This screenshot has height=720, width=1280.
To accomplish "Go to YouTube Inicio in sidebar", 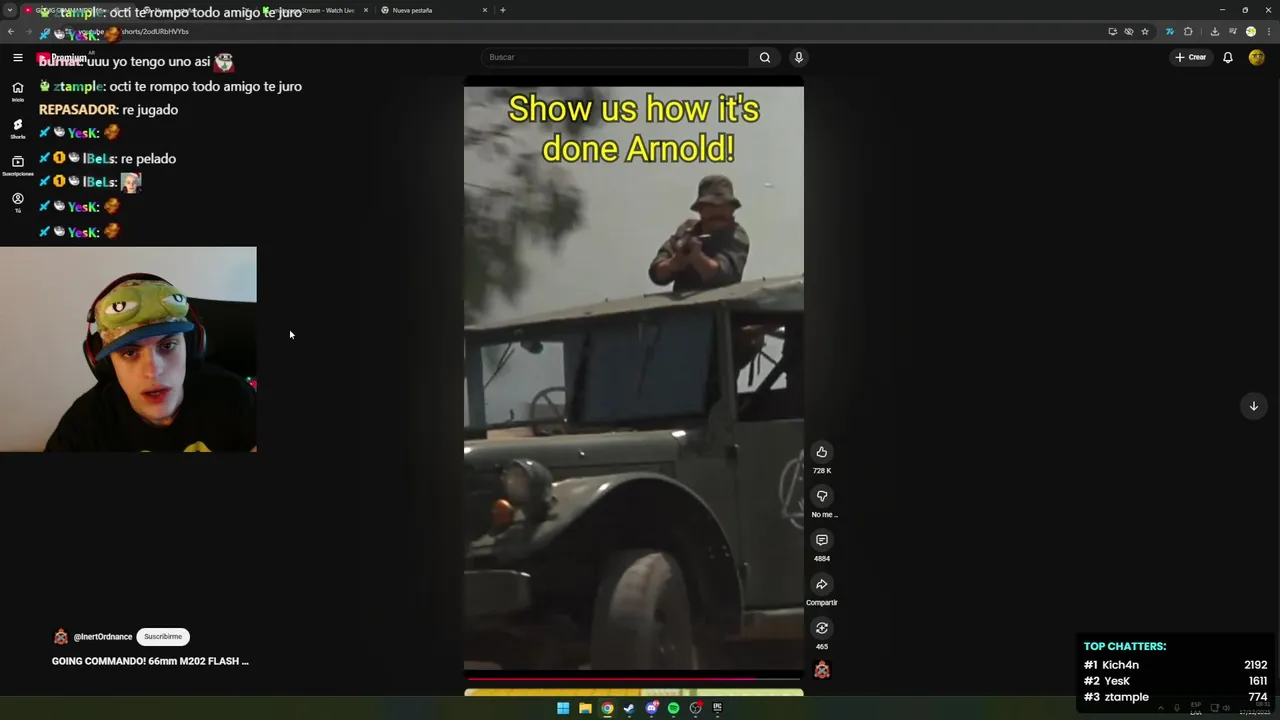I will (x=18, y=91).
